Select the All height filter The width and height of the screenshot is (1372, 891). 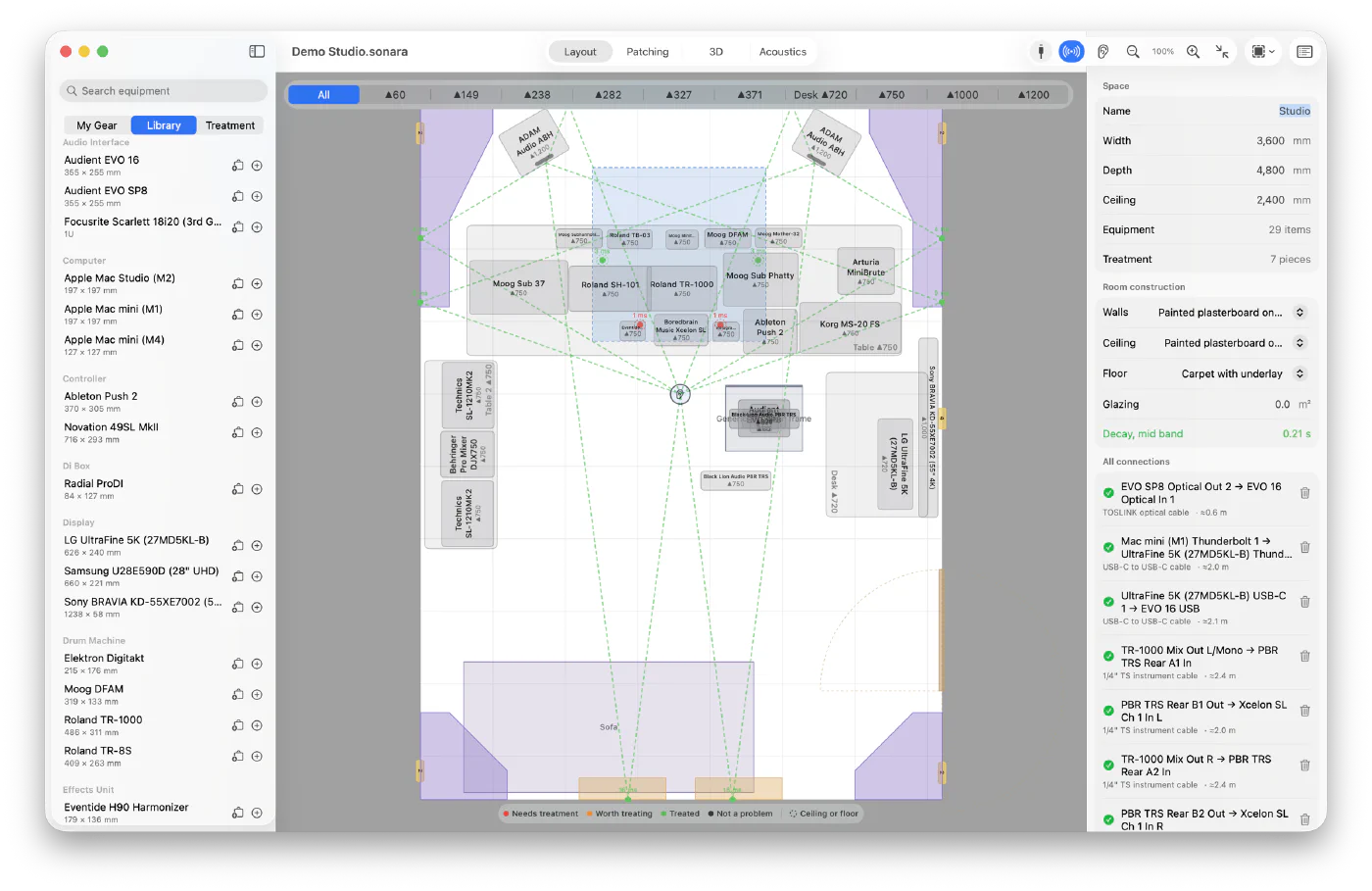[x=323, y=95]
